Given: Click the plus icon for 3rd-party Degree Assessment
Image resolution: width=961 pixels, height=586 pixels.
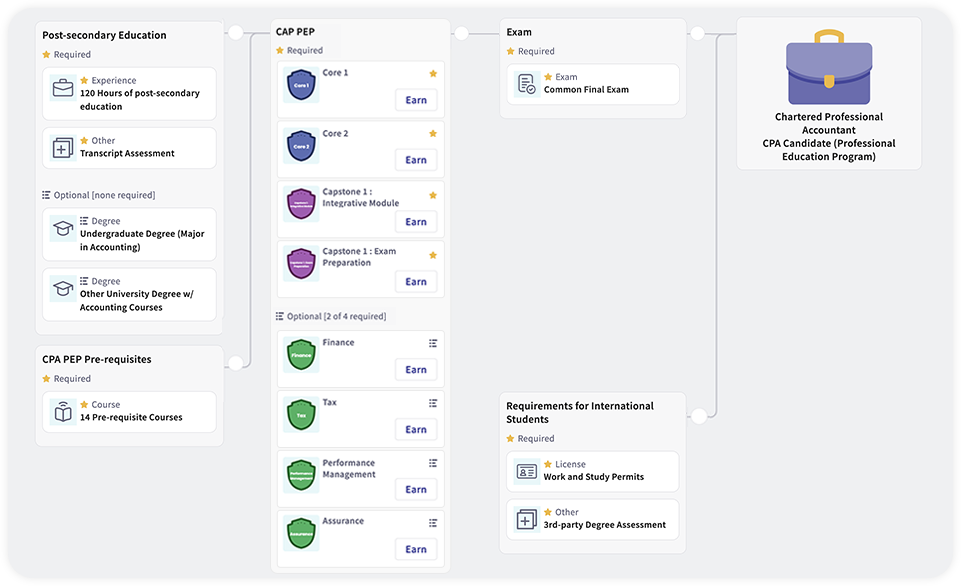Looking at the screenshot, I should [x=526, y=520].
